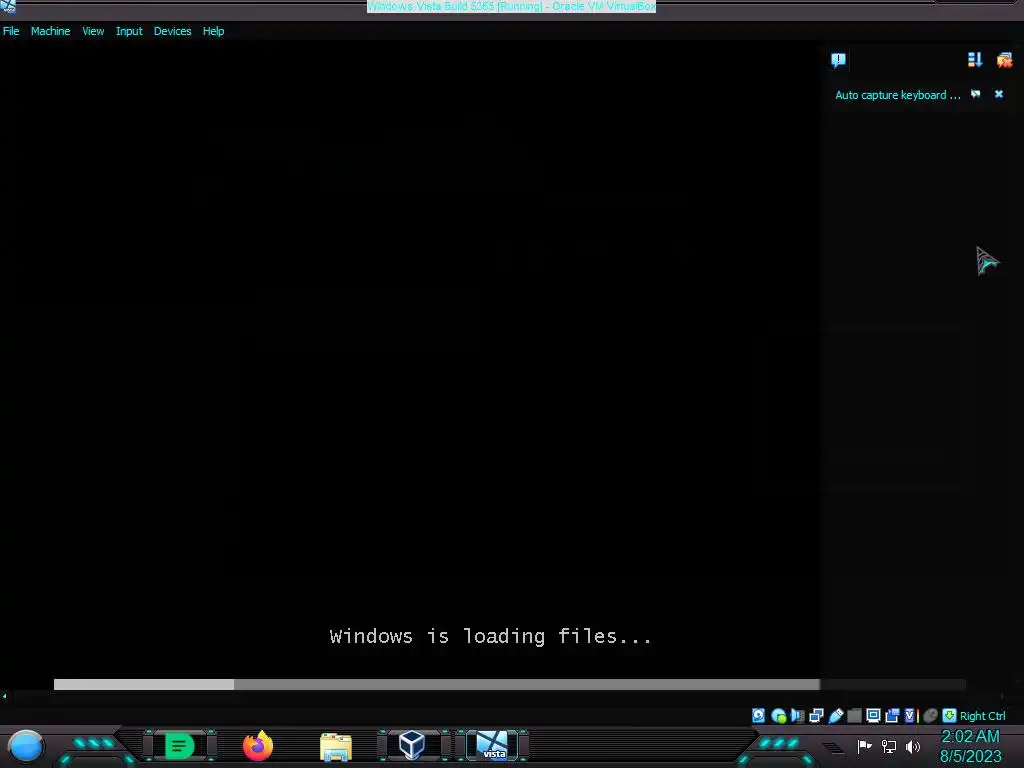
Task: Click the notification center speech bubble icon
Action: 839,60
